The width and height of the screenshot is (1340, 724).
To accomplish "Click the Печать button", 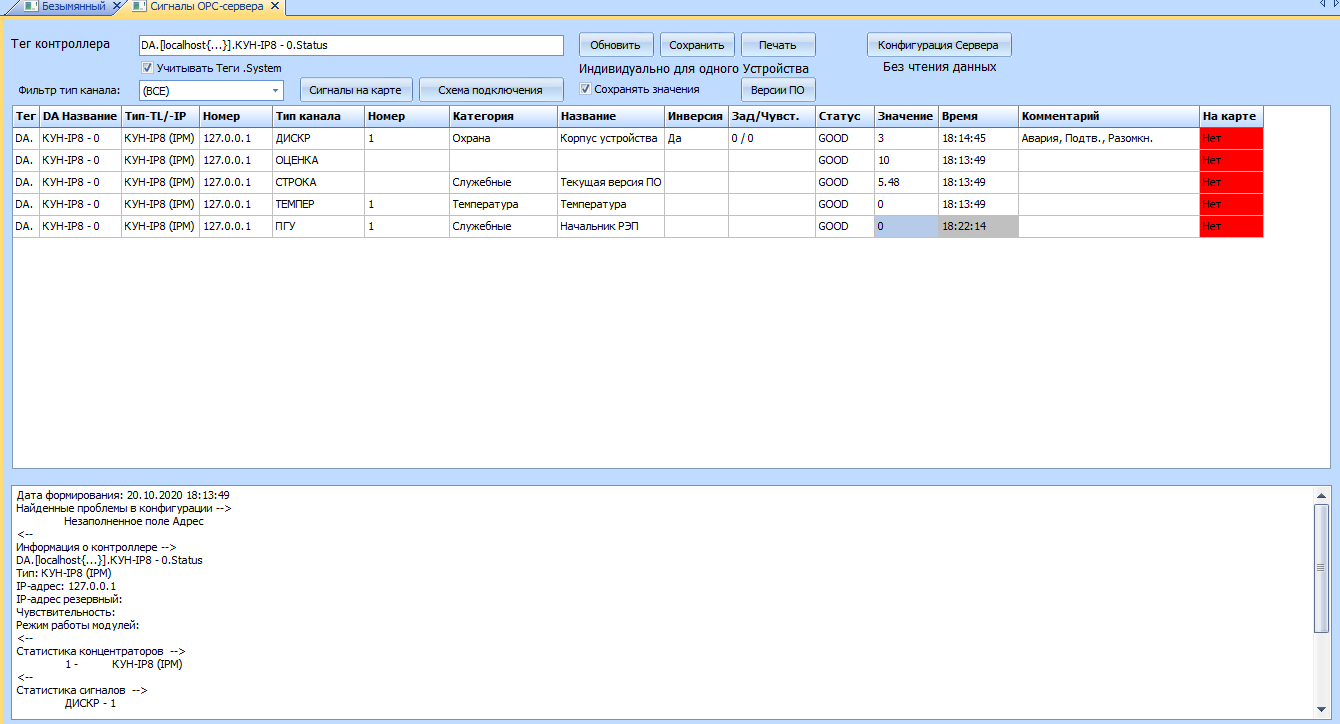I will click(777, 45).
